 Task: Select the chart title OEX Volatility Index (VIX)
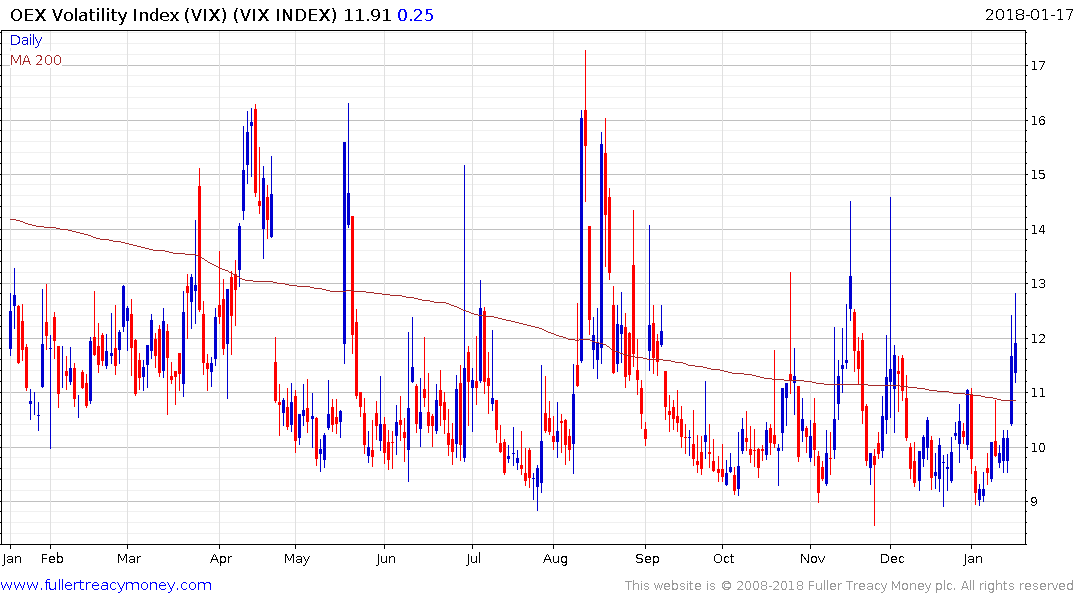click(118, 15)
